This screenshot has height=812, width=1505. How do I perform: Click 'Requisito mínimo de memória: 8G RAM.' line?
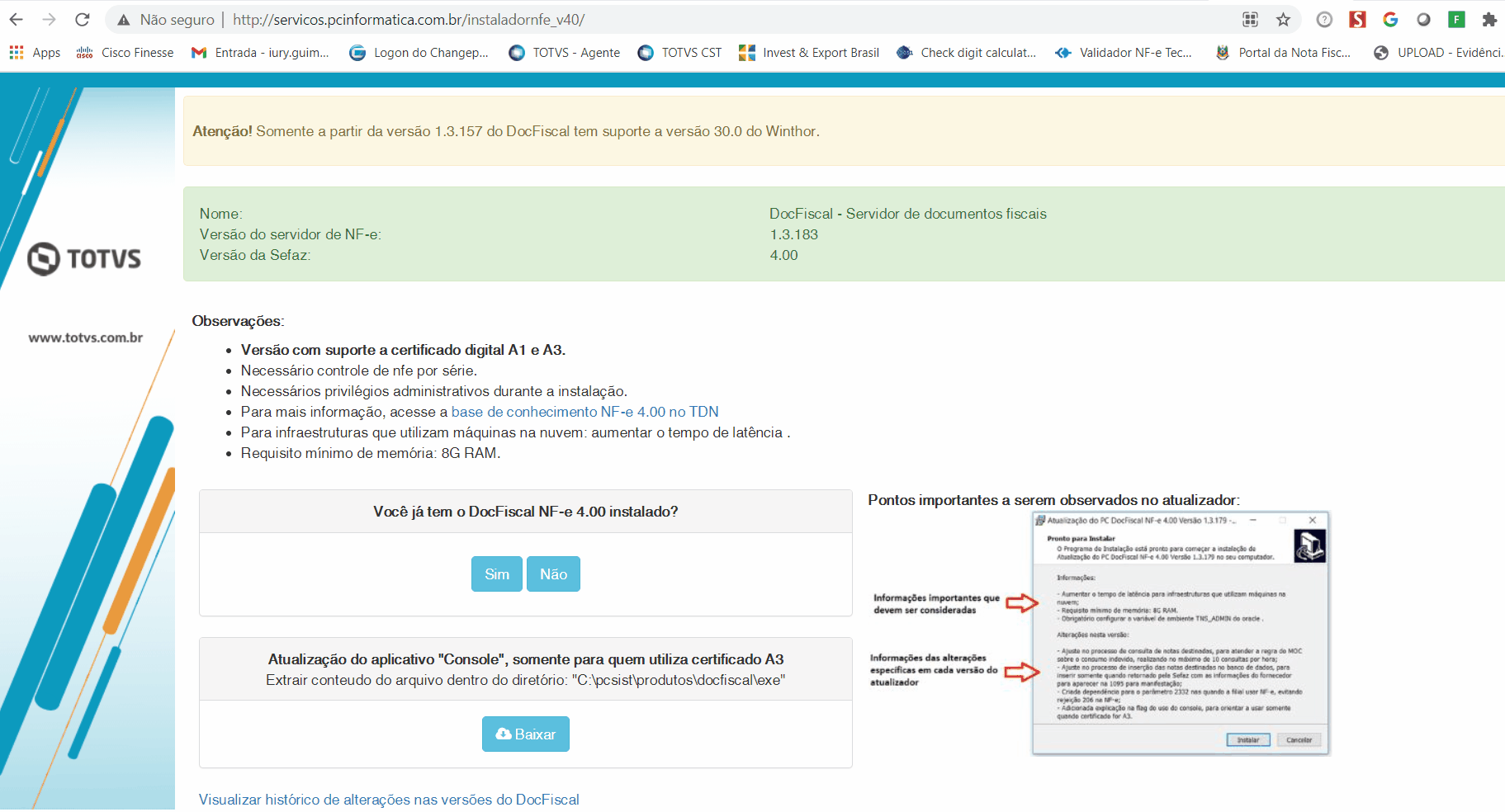tap(371, 453)
